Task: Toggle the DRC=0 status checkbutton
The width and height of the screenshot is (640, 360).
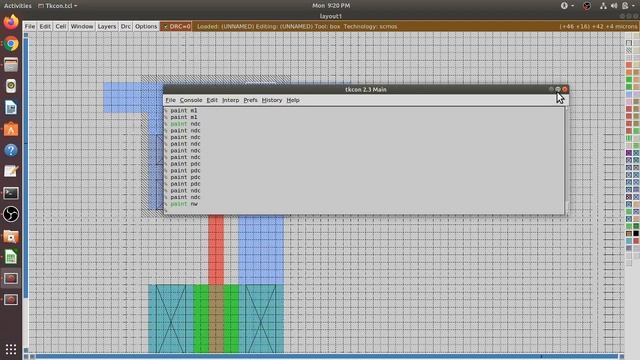Action: [x=176, y=27]
